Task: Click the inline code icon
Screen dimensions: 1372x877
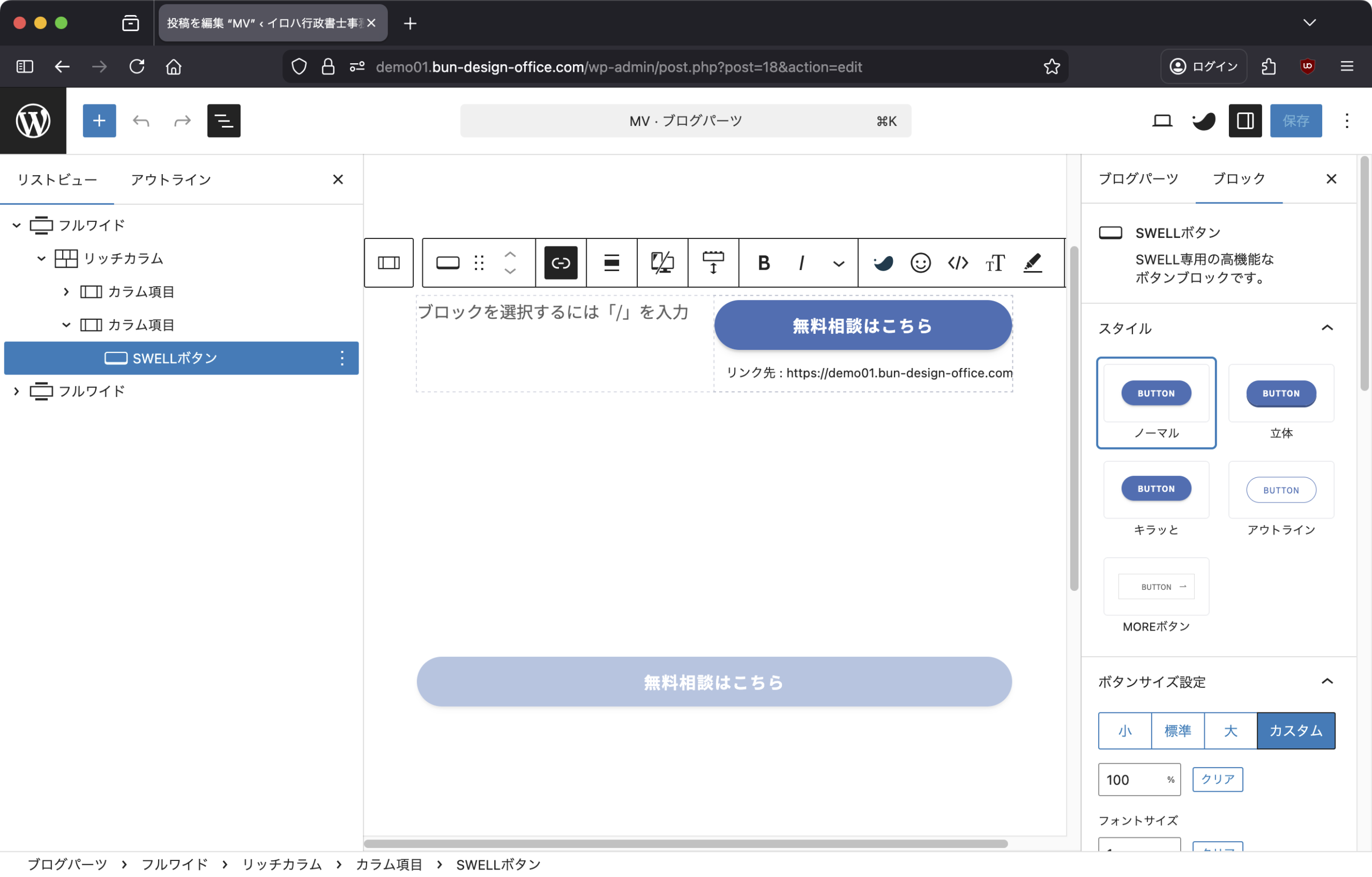Action: (958, 263)
